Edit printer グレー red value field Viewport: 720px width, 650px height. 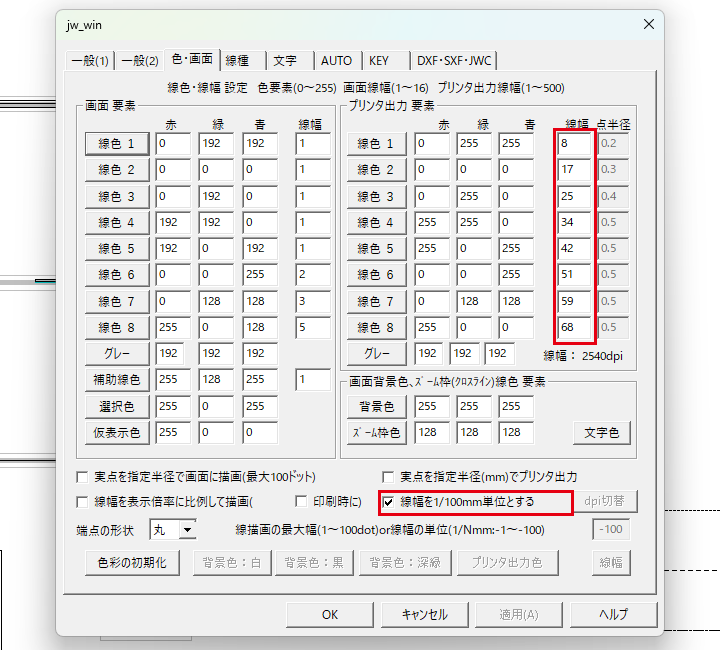[429, 353]
